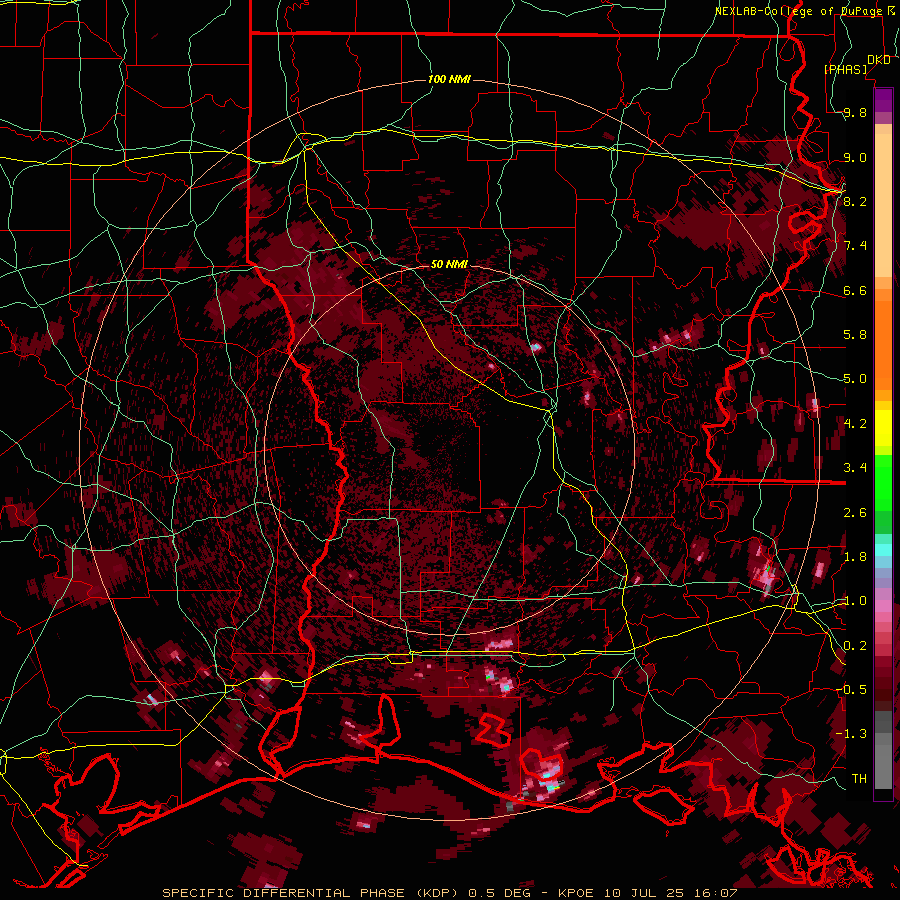
Task: Click the NEXLAB-College of DuPage credit text
Action: point(798,11)
